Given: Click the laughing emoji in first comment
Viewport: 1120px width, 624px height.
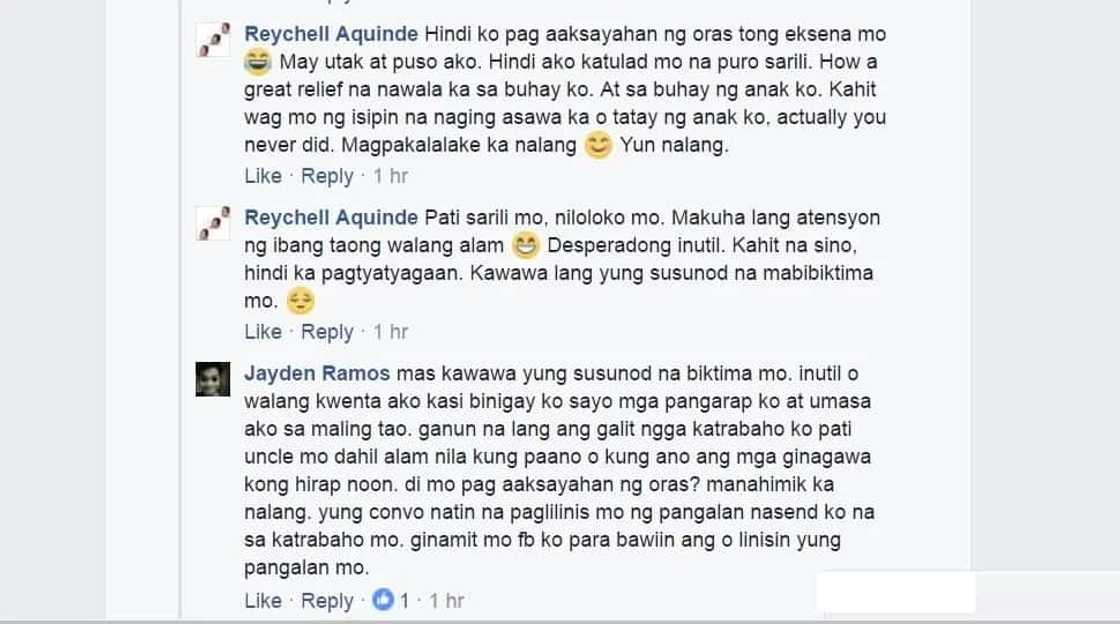Looking at the screenshot, I should 258,62.
